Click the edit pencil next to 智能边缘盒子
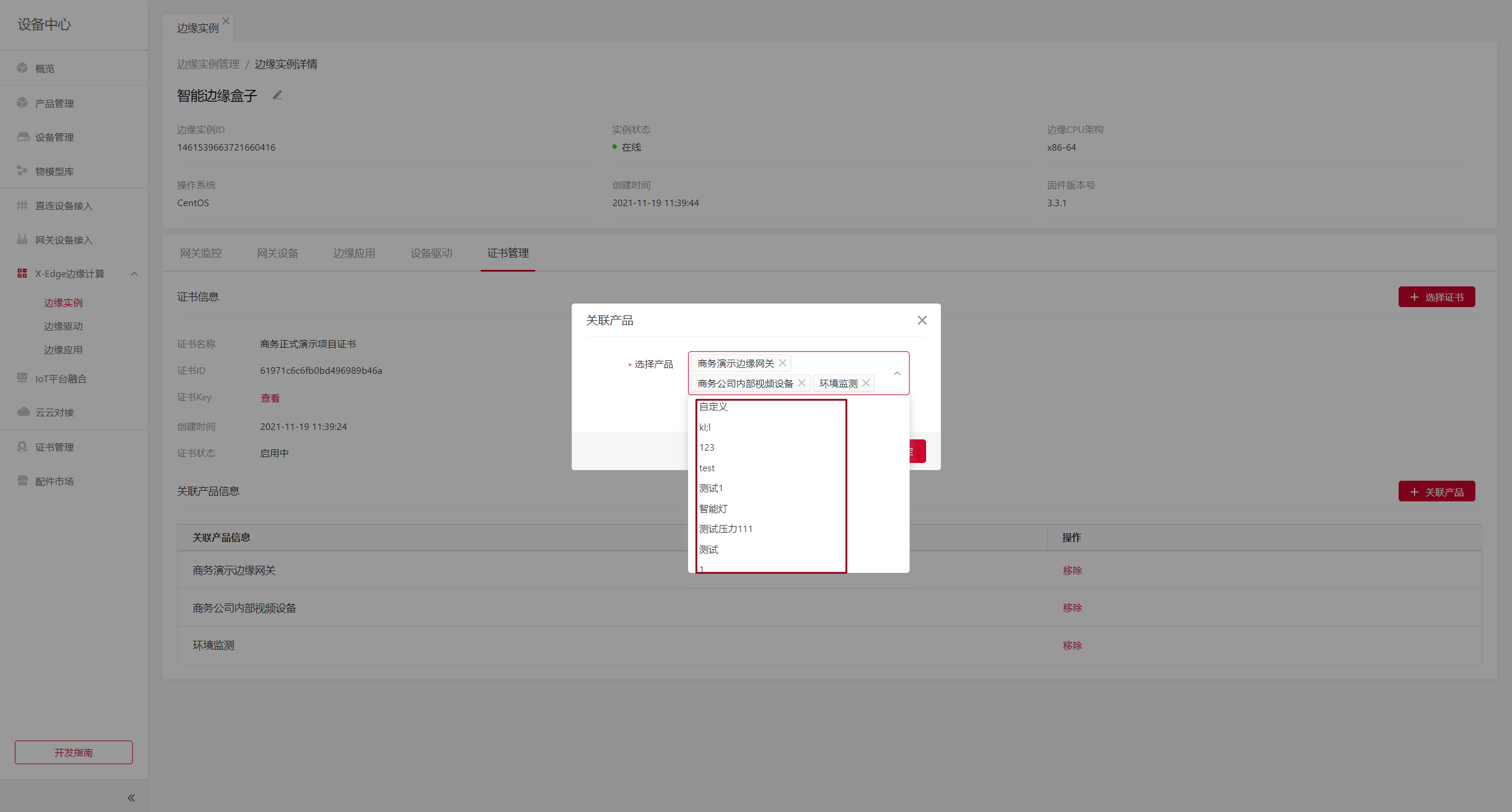Viewport: 1512px width, 812px height. point(278,95)
